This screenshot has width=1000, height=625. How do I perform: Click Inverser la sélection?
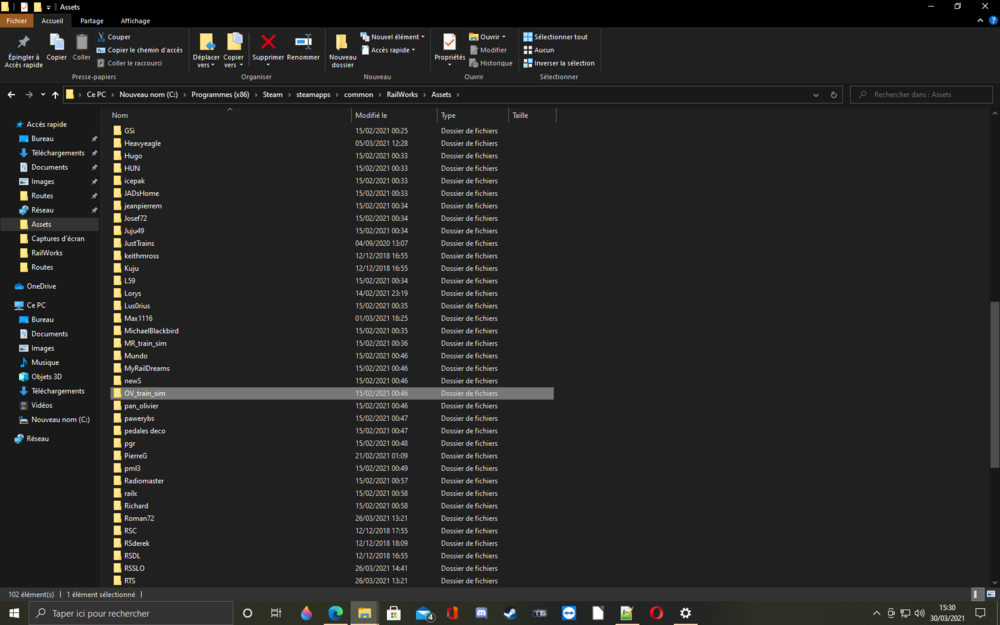tap(559, 63)
